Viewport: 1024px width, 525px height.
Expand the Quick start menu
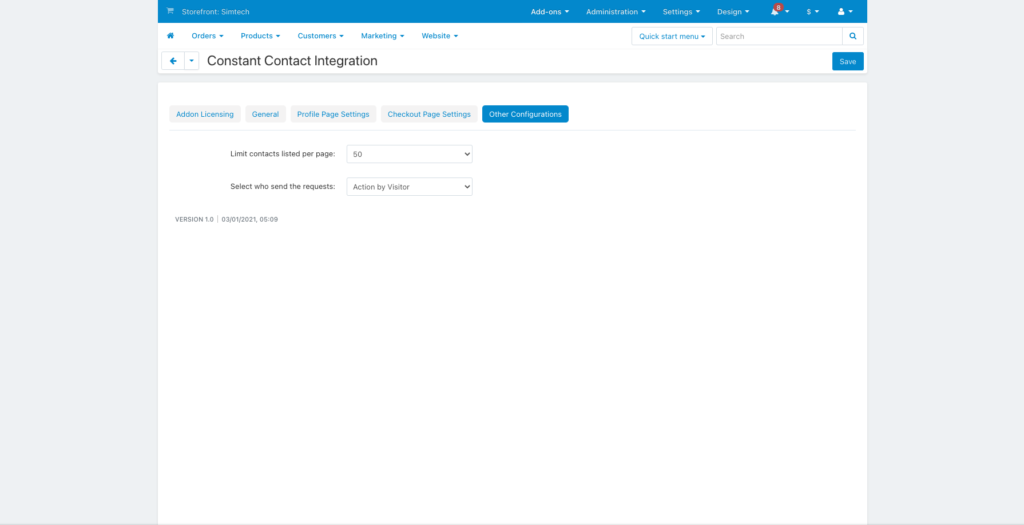[672, 36]
